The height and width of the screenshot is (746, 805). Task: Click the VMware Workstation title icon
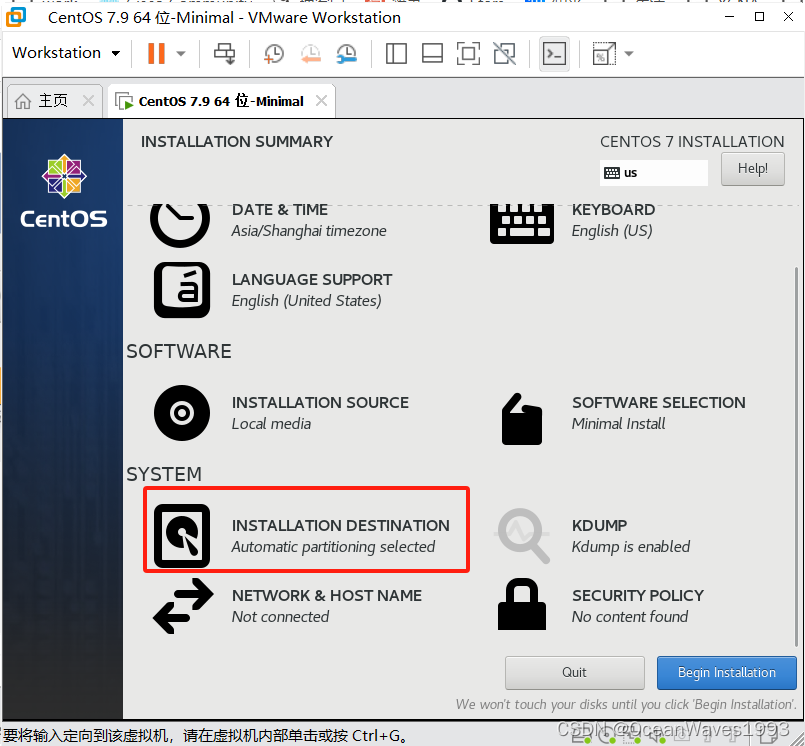15,16
